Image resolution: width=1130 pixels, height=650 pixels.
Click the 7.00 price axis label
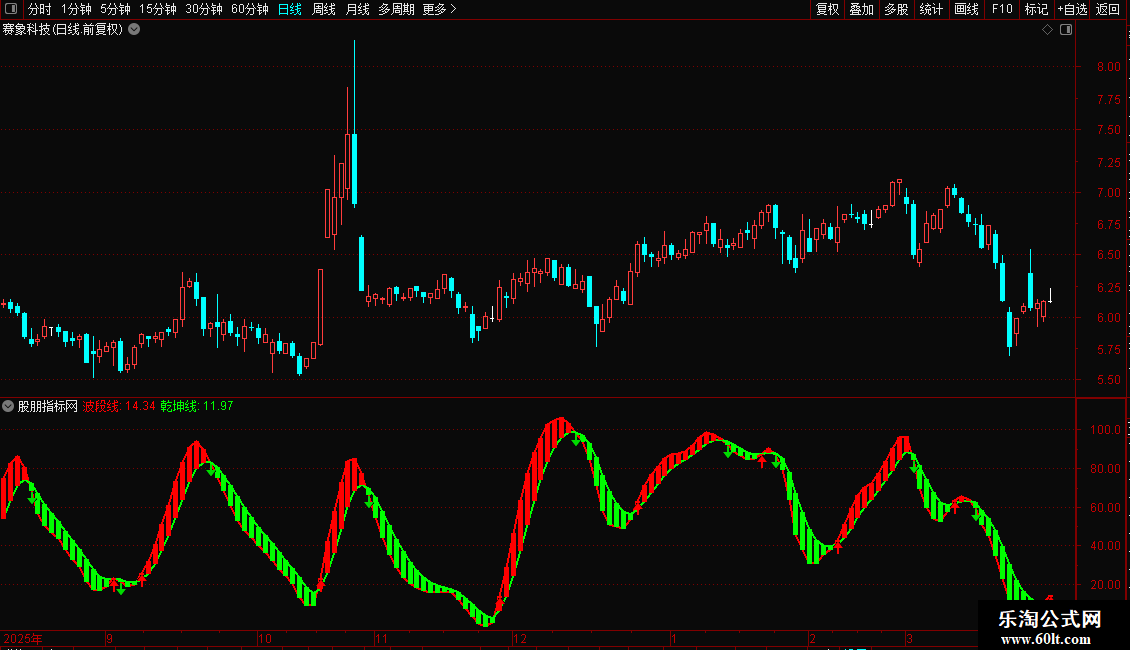point(1108,192)
